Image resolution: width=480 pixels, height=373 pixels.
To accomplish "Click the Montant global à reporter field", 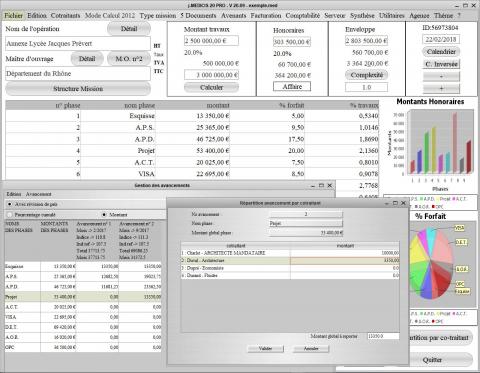I will [383, 336].
